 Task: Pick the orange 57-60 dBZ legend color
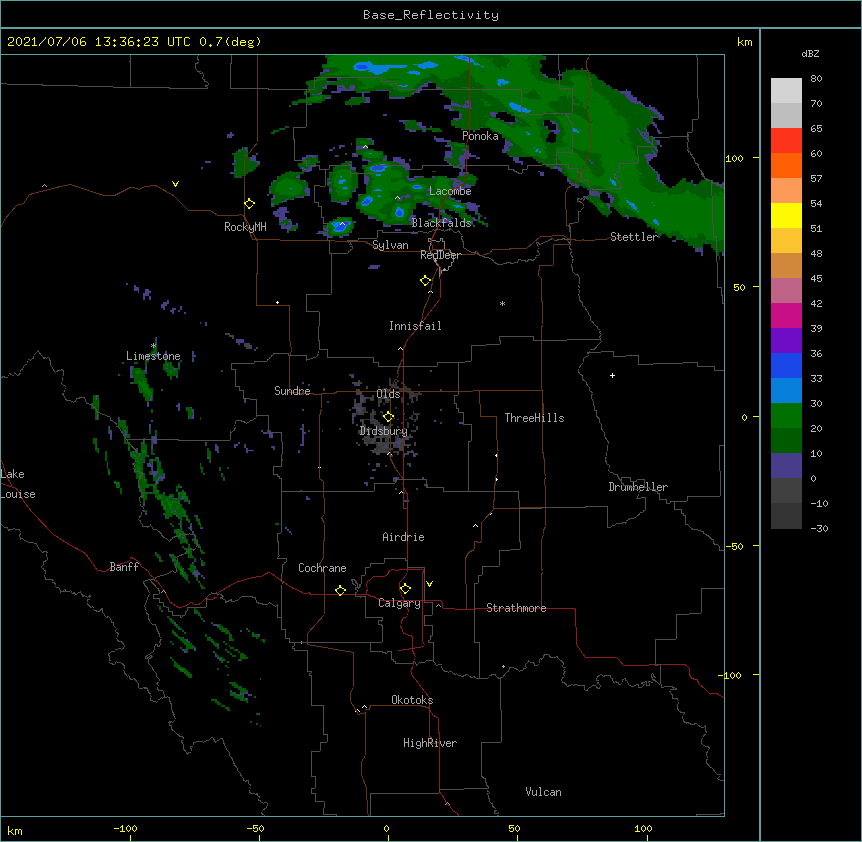[786, 165]
